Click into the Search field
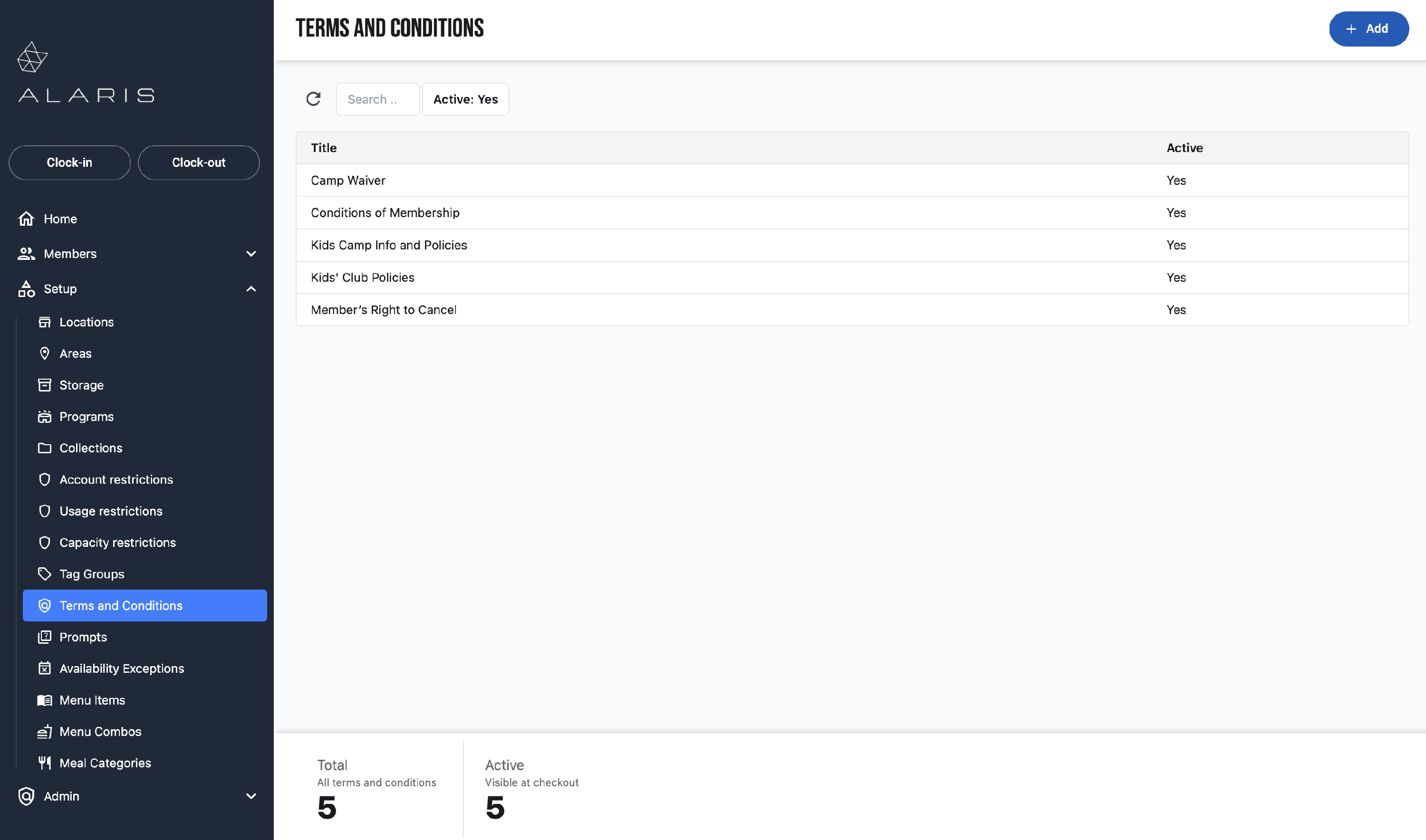Screen dimensions: 1426x840 [377, 99]
